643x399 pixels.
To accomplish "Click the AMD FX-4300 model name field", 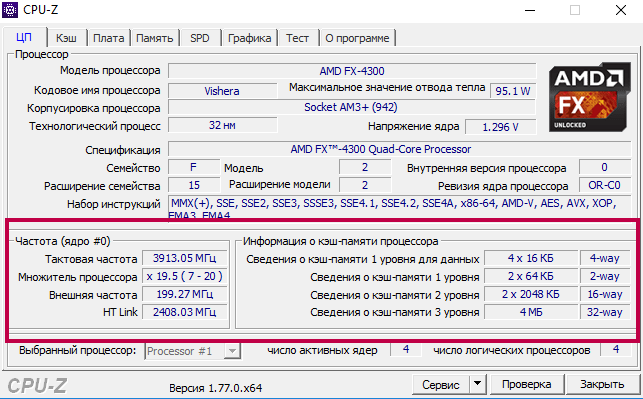I will 352,71.
